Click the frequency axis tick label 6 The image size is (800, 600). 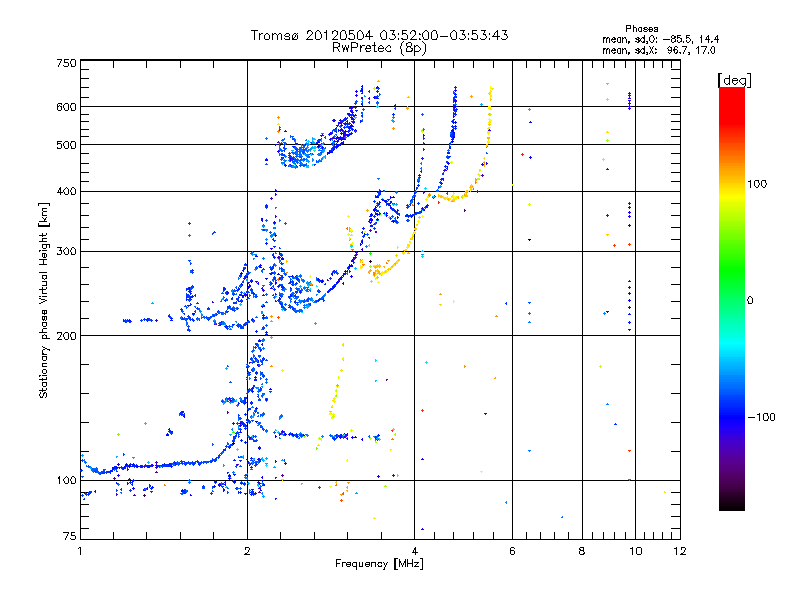point(512,551)
